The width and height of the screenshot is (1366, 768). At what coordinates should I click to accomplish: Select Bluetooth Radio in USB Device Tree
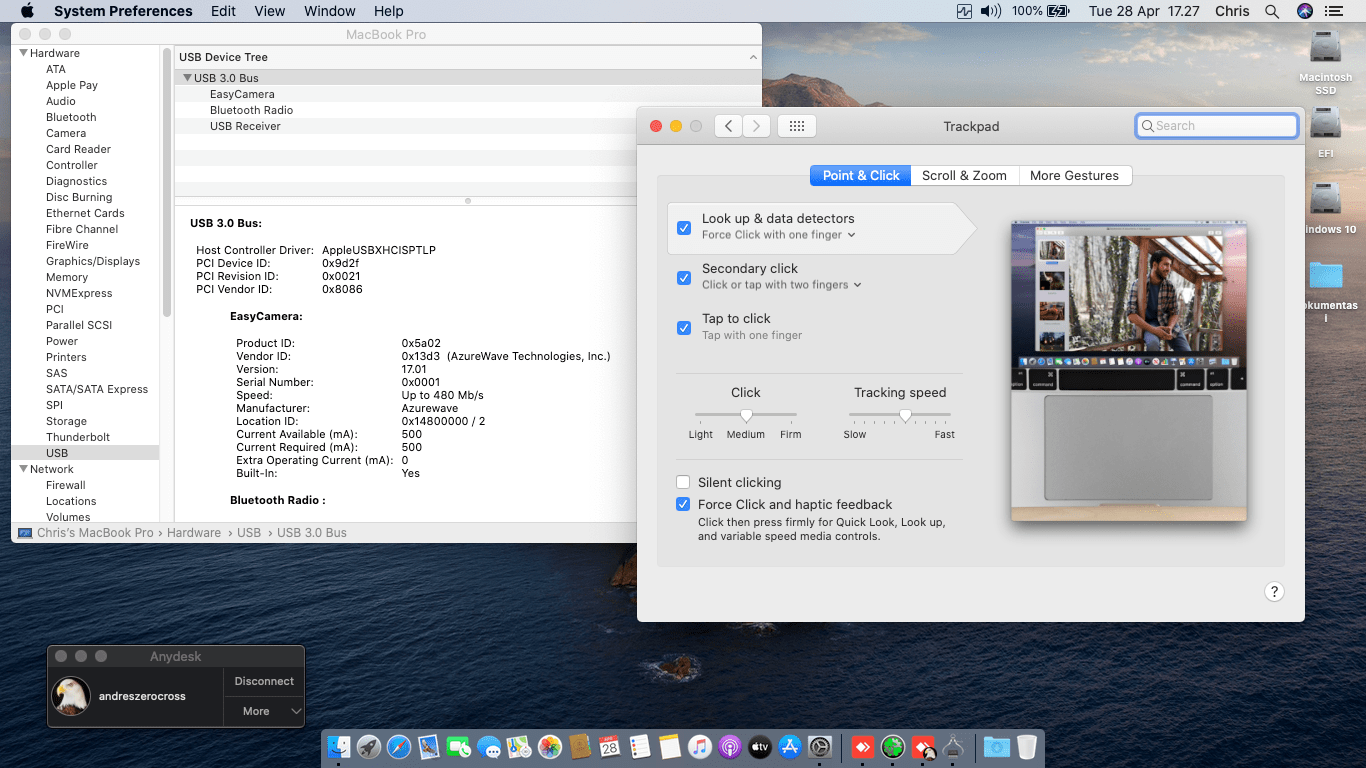tap(251, 110)
